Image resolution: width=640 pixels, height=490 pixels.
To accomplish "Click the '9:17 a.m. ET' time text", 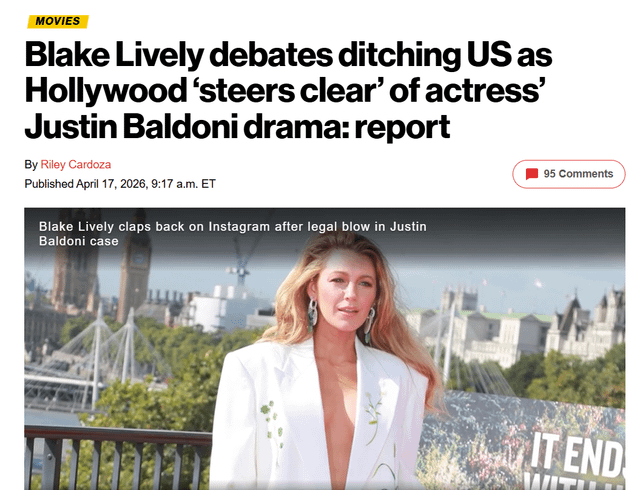I will point(183,184).
